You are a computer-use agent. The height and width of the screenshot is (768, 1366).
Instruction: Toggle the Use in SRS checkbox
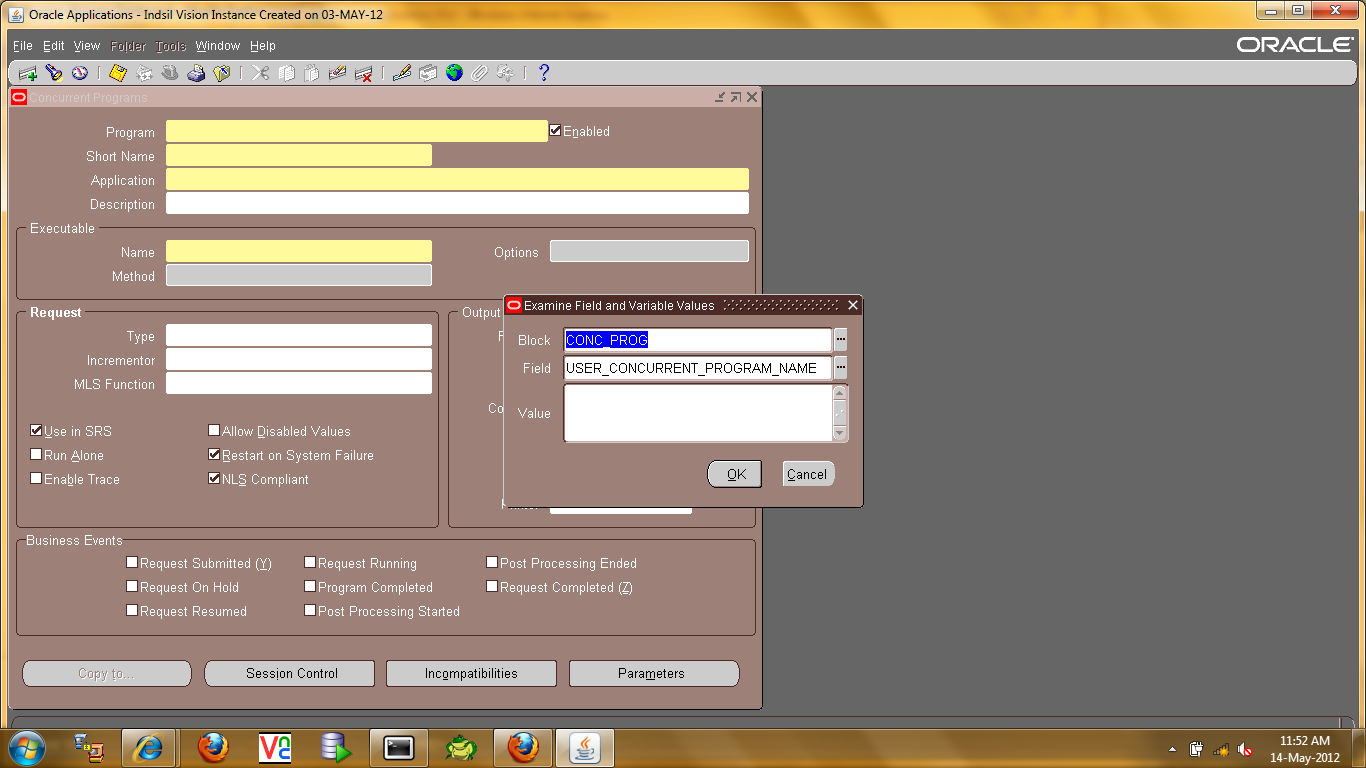[36, 431]
